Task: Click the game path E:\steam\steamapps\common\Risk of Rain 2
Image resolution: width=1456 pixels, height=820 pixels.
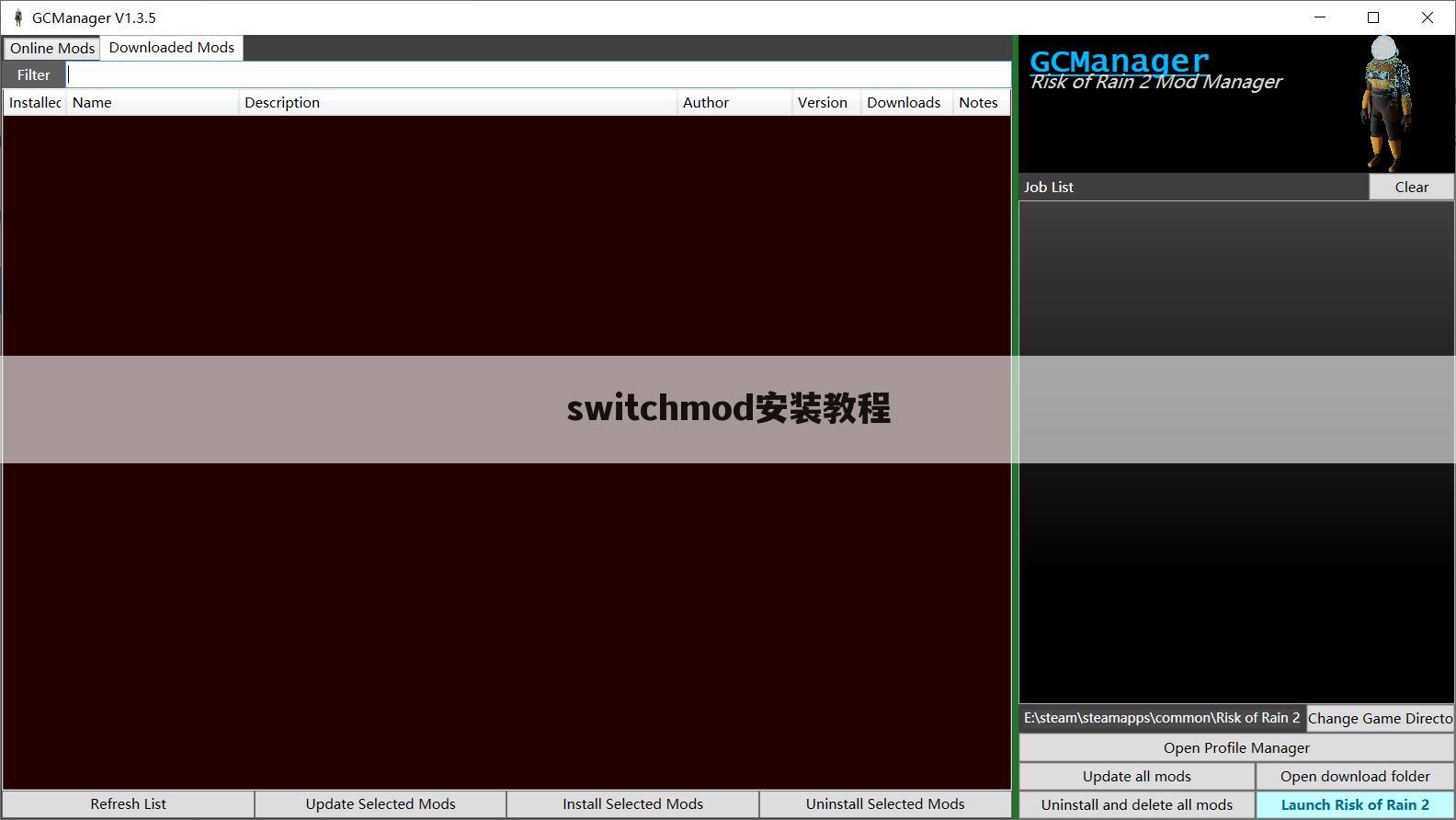Action: [x=1162, y=718]
